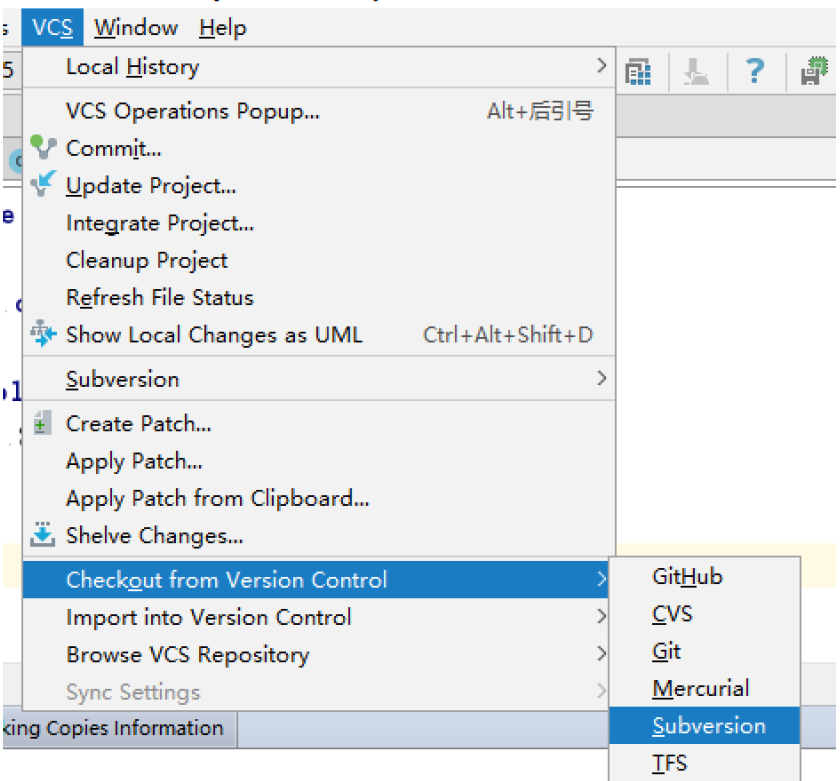
Task: Click the Commit branch icon
Action: coord(43,147)
